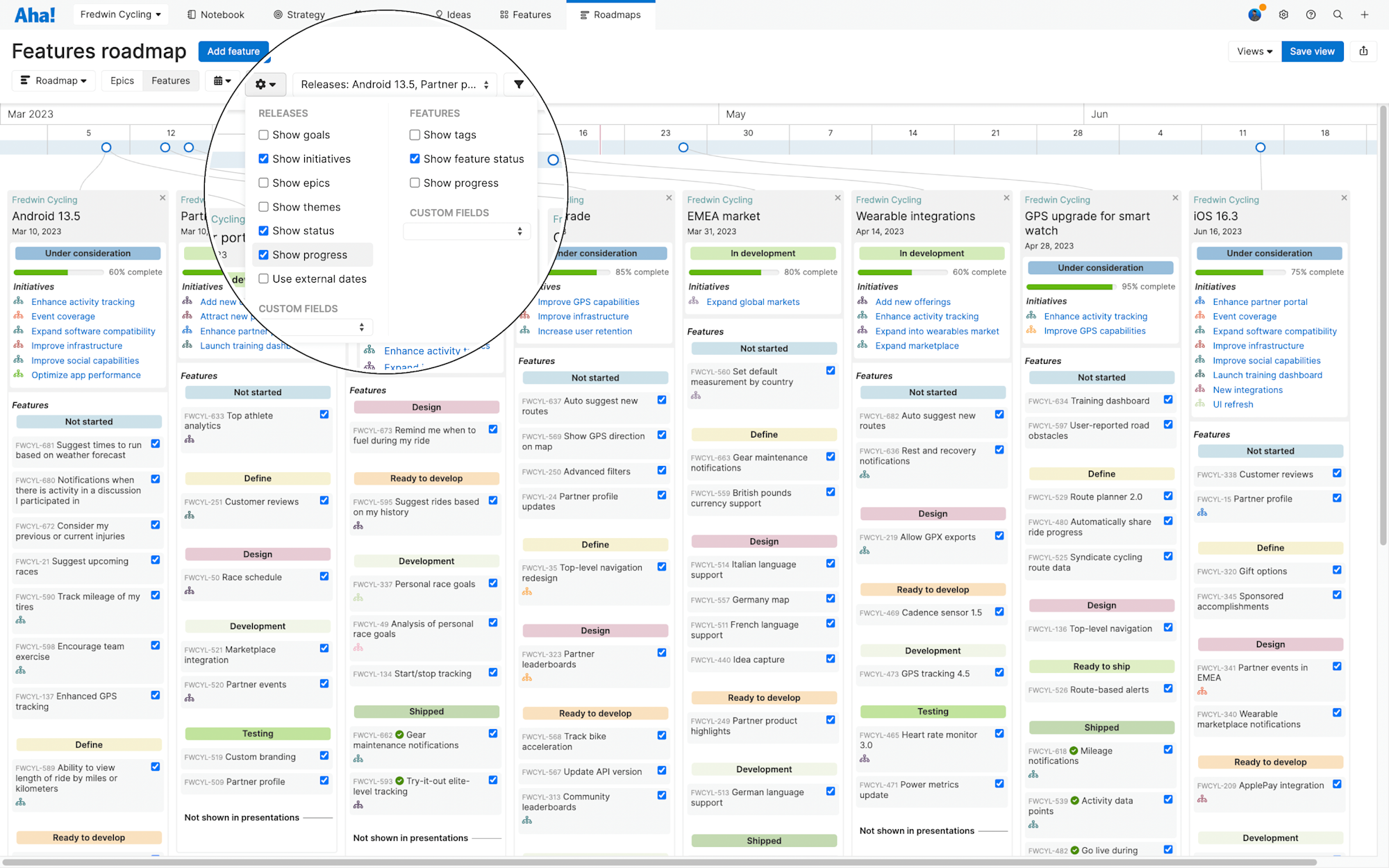Screen dimensions: 1389x868
Task: Click the Android 13.5 progress bar
Action: (x=58, y=272)
